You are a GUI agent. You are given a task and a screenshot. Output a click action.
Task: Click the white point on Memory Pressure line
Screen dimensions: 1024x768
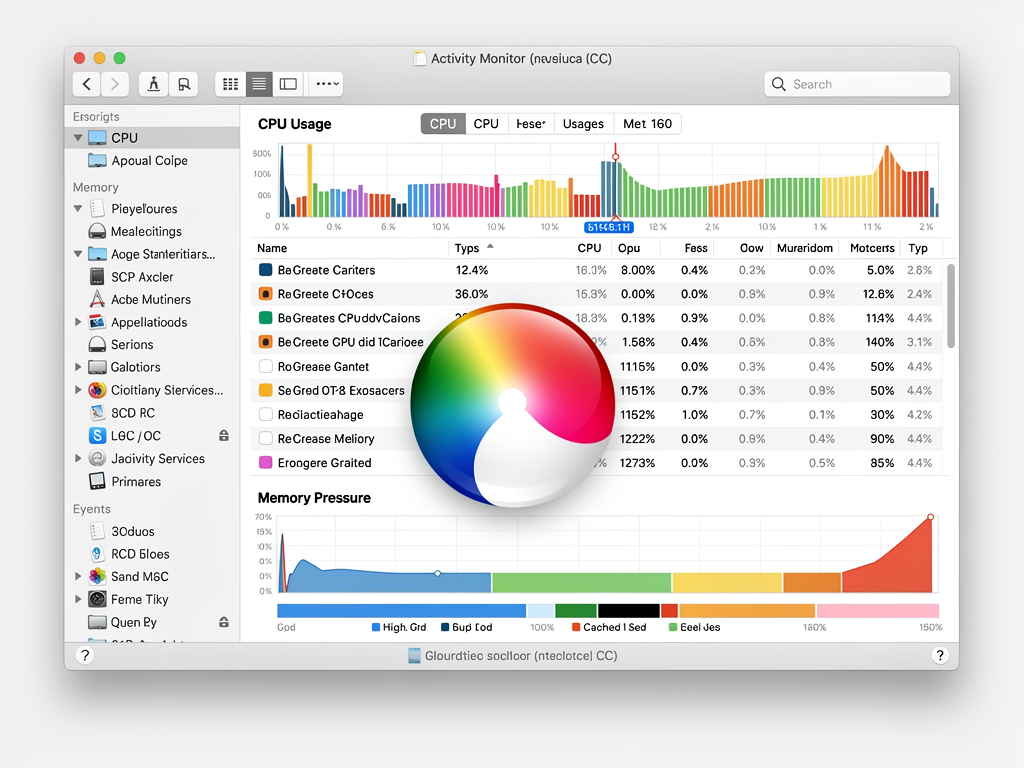(438, 573)
